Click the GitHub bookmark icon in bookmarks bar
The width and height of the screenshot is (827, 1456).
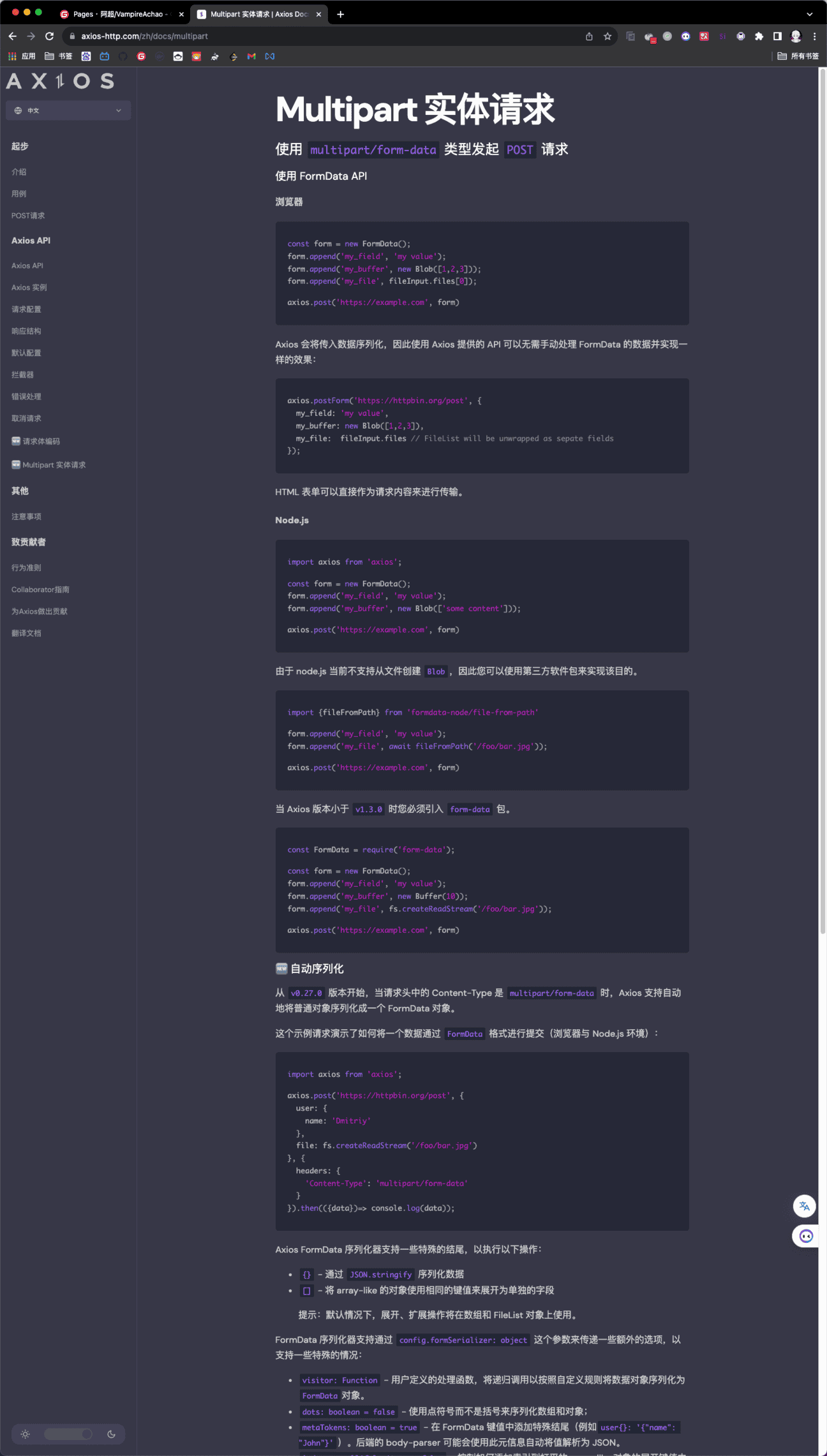[123, 56]
